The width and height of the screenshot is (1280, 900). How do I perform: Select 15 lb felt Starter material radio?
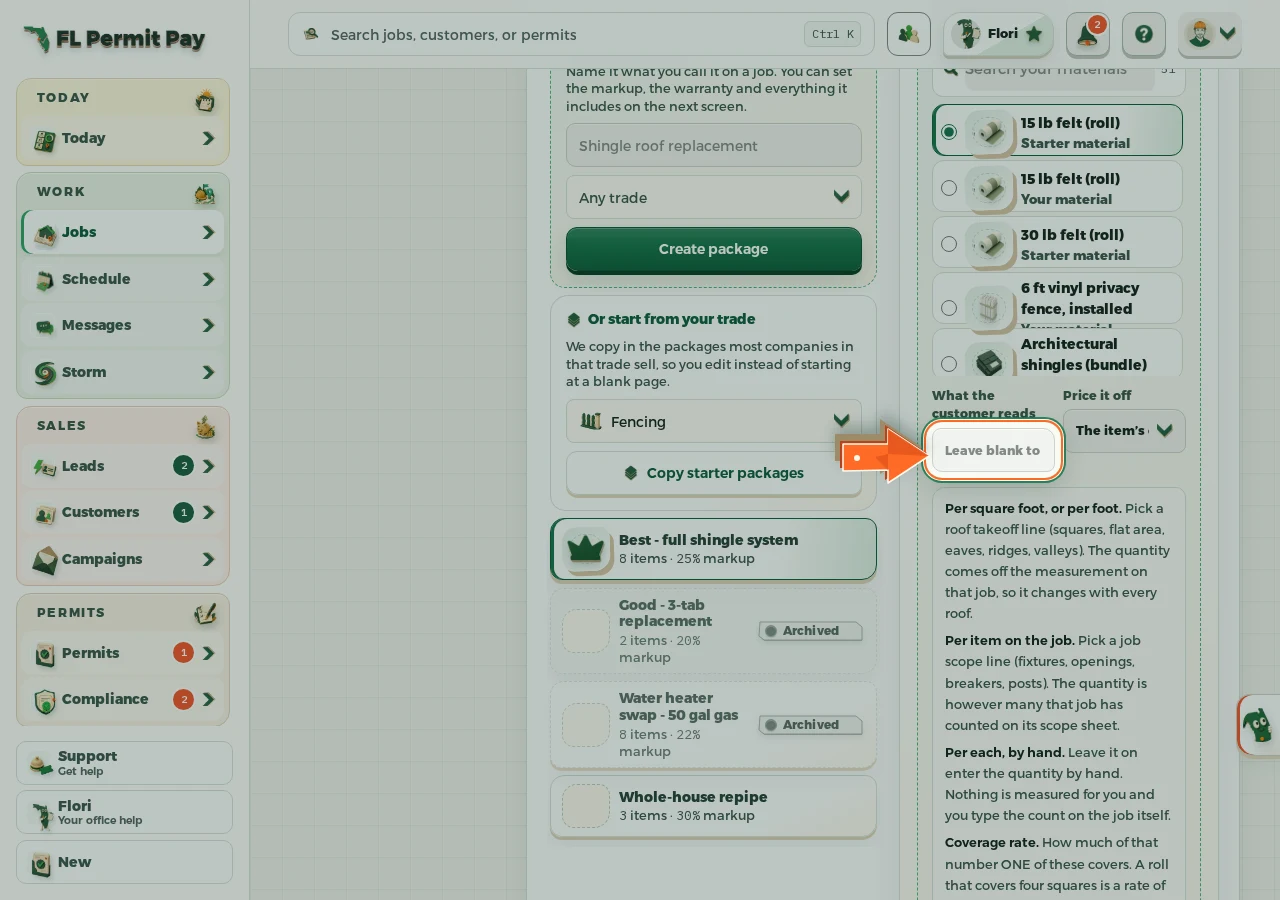click(x=949, y=132)
